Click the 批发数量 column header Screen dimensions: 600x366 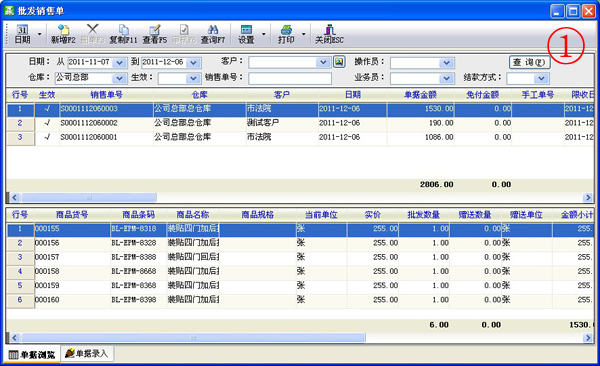click(x=424, y=214)
